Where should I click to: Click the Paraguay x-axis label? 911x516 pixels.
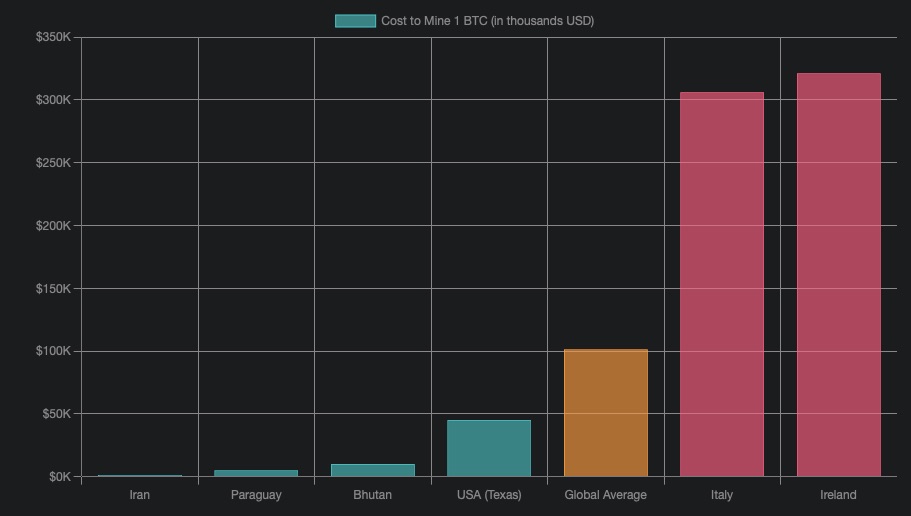256,495
